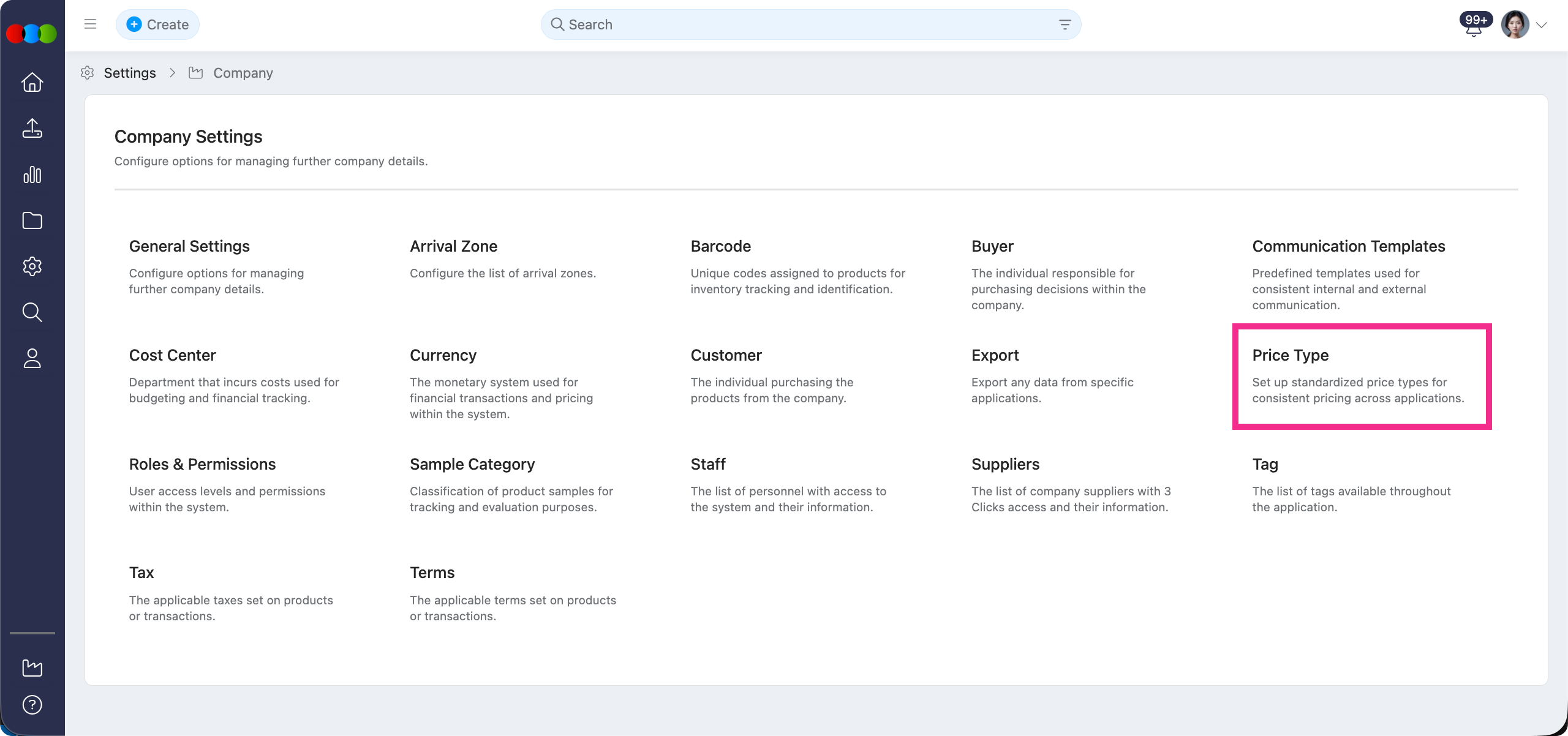This screenshot has width=1568, height=736.
Task: Open the Home icon in sidebar
Action: point(32,82)
